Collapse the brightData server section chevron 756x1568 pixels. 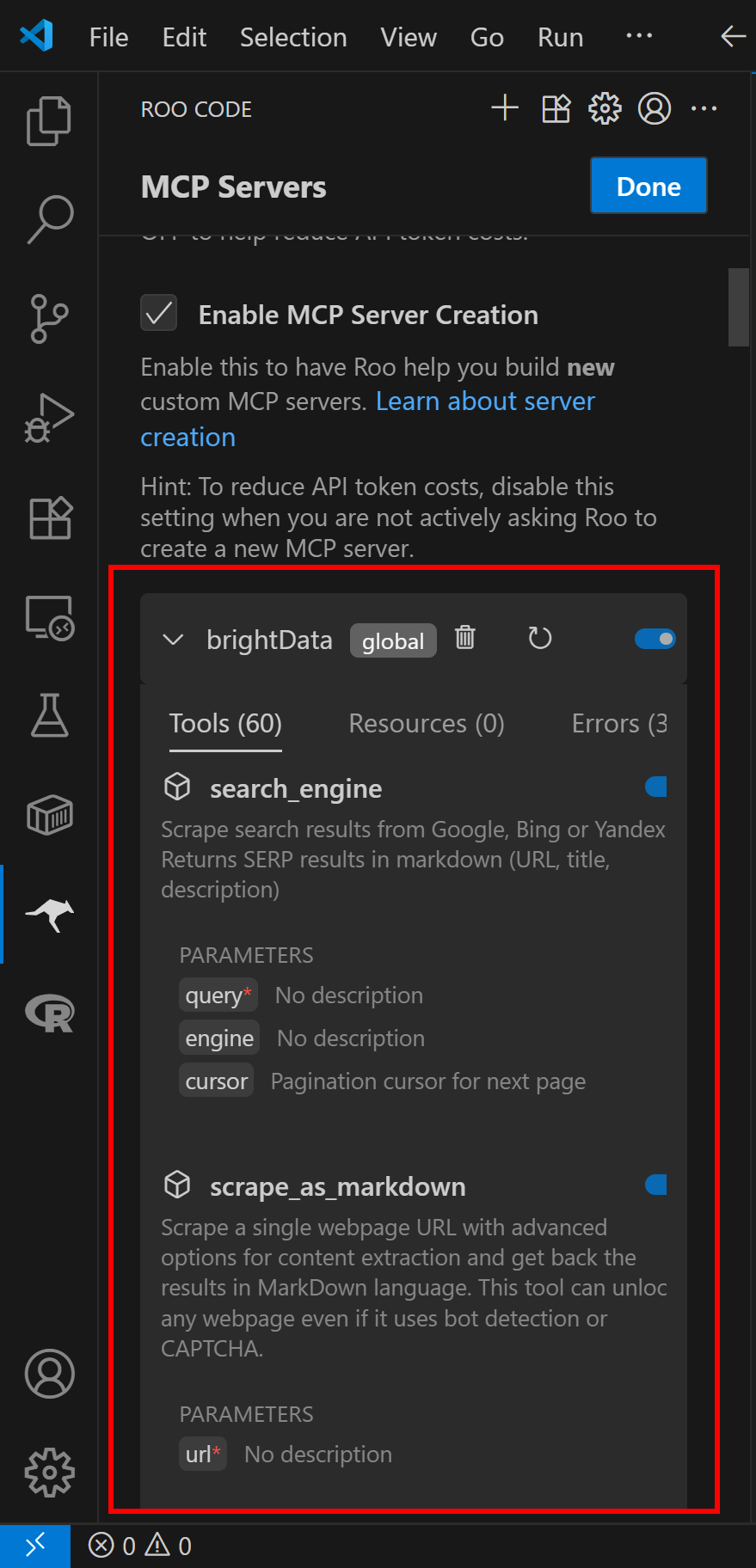(x=173, y=640)
